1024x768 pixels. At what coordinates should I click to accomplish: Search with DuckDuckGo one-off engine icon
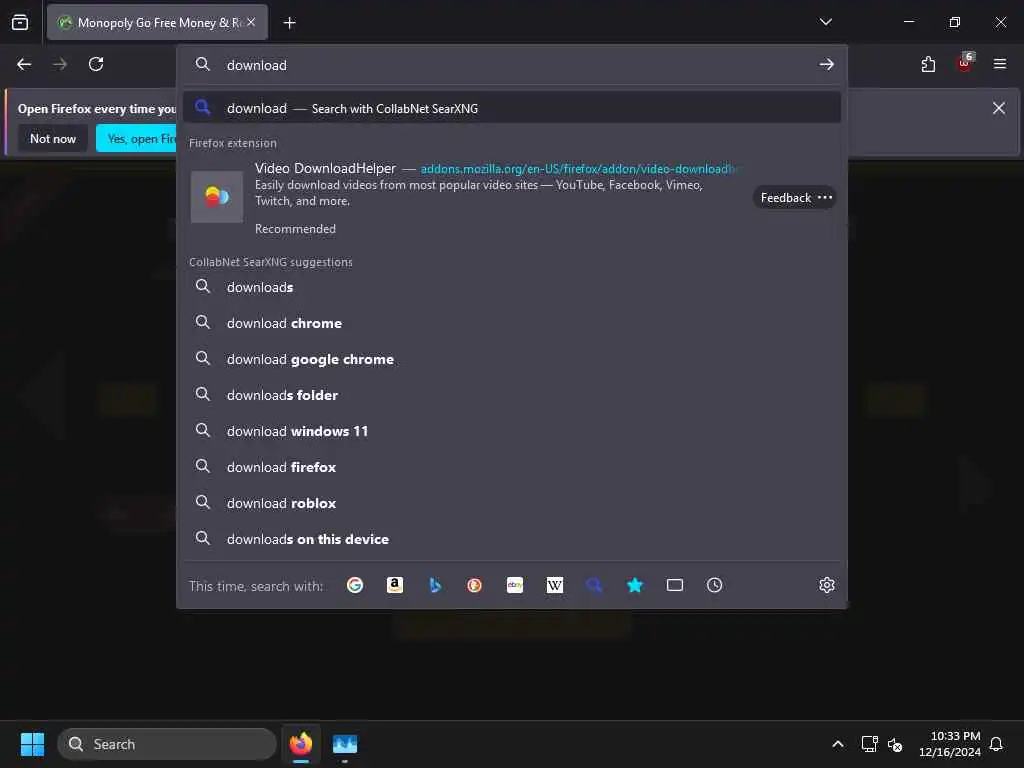475,585
